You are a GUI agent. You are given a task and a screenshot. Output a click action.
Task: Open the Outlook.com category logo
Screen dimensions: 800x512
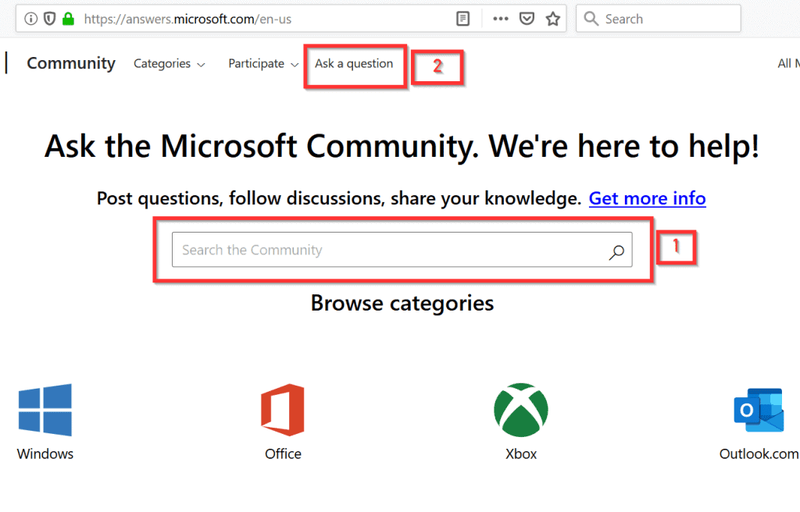pos(759,410)
